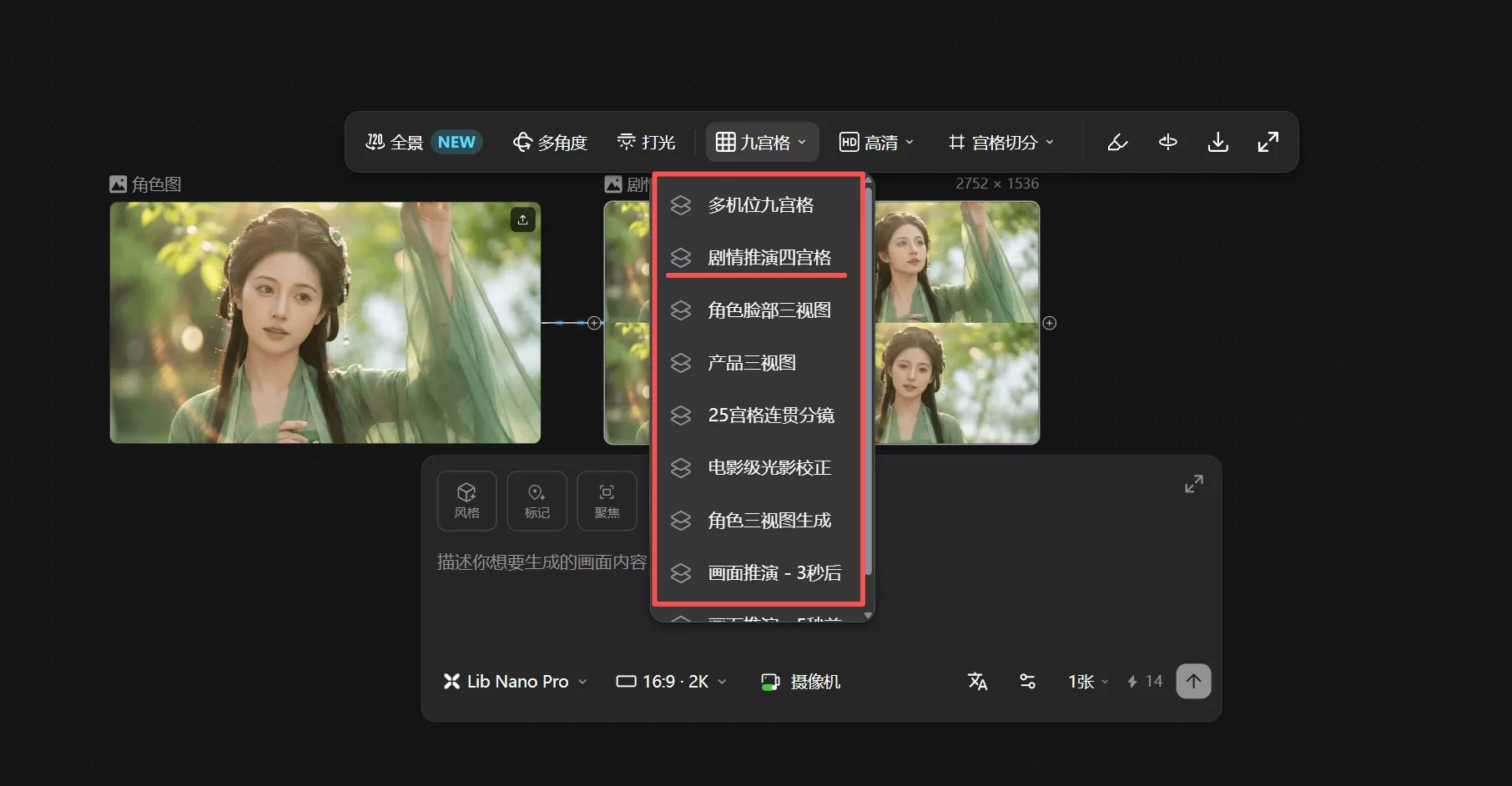Screen dimensions: 1512x786
Task: Click the generated image top-right tile
Action: 957,262
